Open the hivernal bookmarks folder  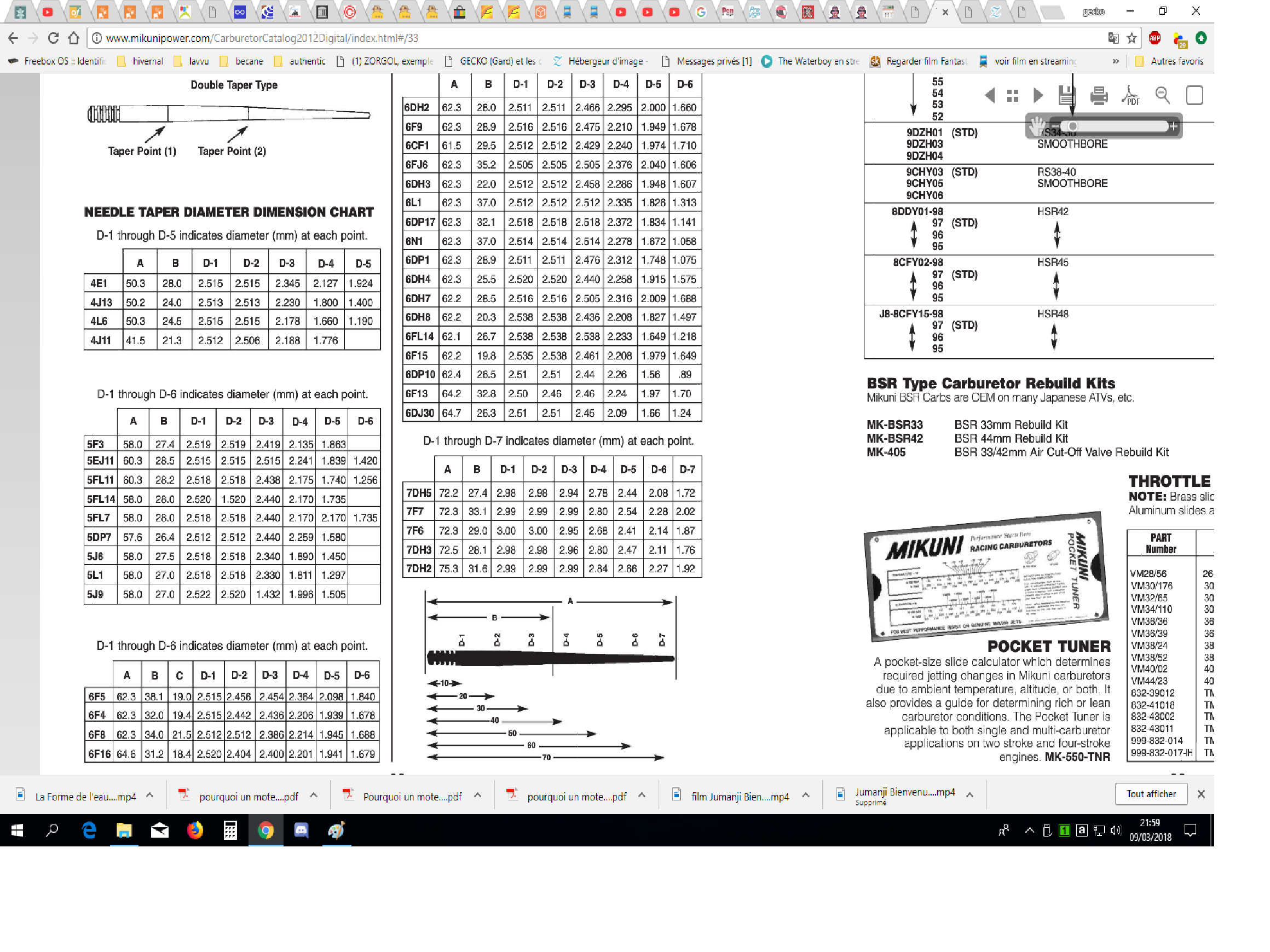point(140,61)
